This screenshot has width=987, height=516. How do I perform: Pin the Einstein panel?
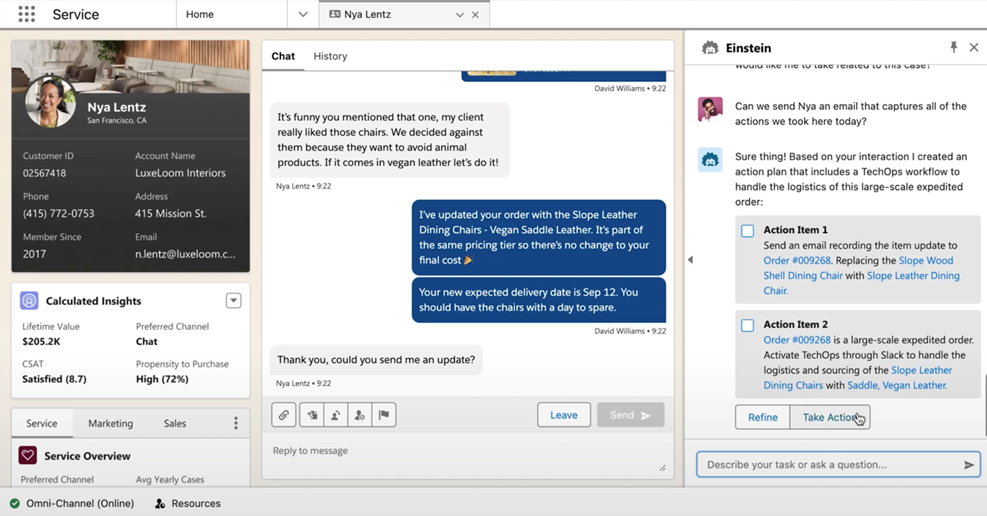pyautogui.click(x=954, y=47)
